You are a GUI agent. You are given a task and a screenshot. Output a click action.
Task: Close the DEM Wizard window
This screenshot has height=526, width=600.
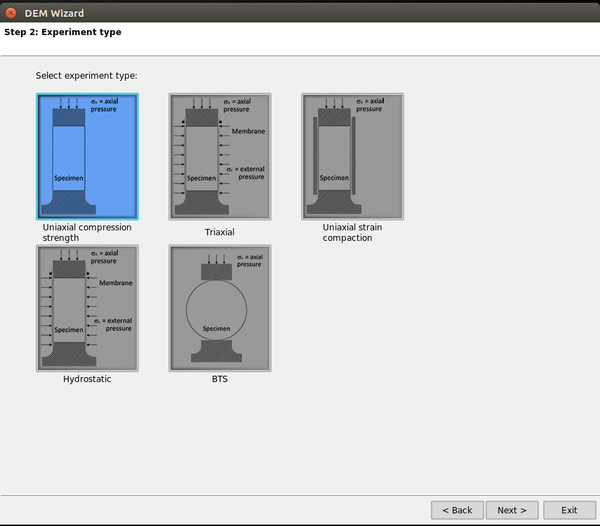pyautogui.click(x=11, y=12)
